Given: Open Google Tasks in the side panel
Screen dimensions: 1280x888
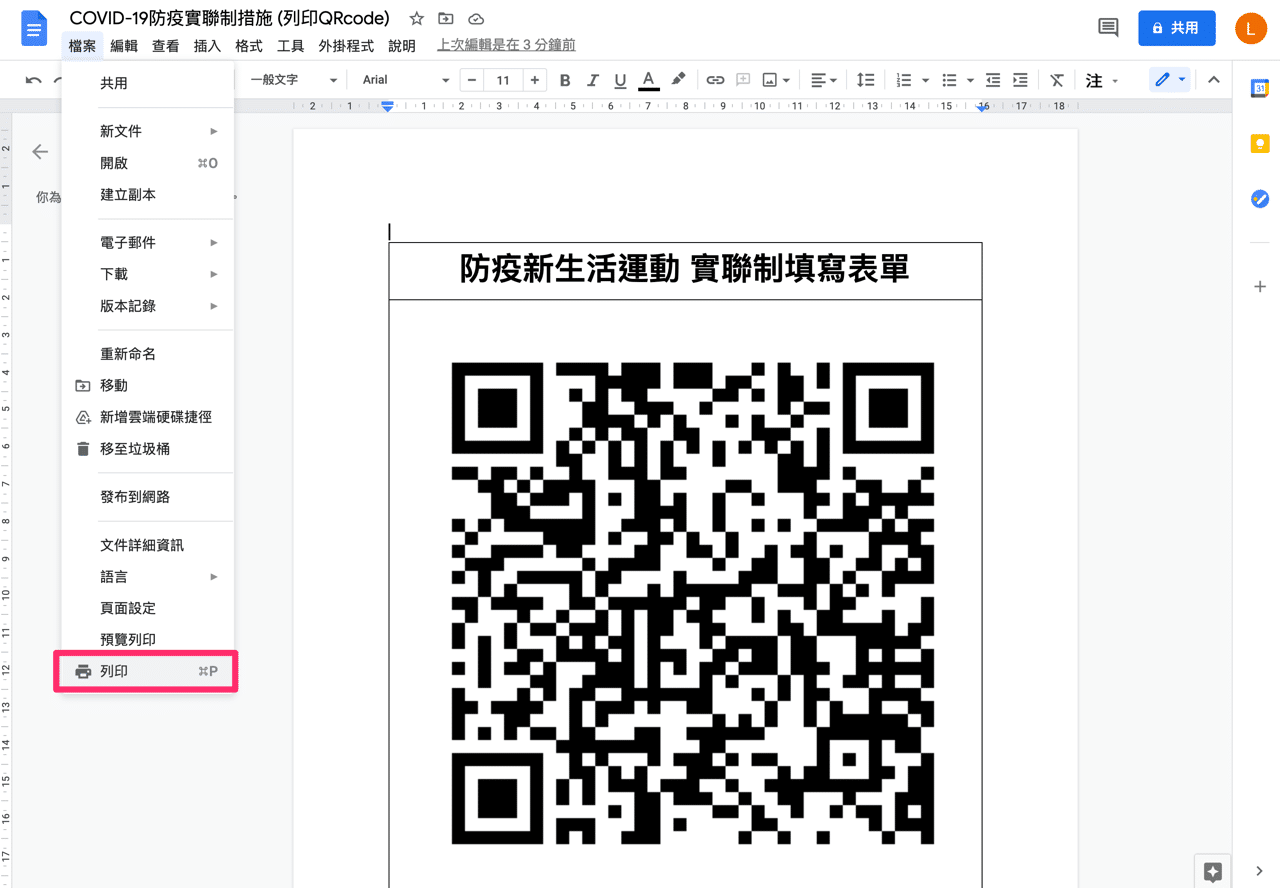Looking at the screenshot, I should pos(1260,199).
